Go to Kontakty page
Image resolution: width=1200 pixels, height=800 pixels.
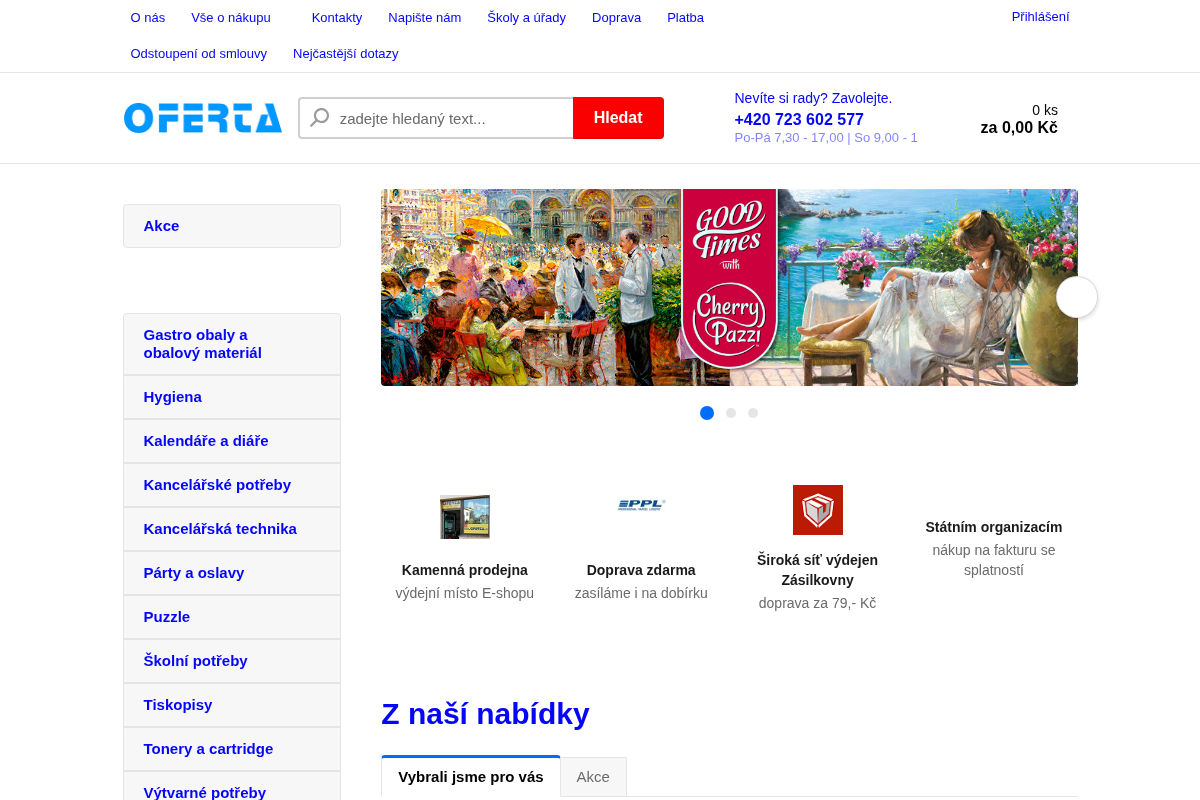click(337, 17)
